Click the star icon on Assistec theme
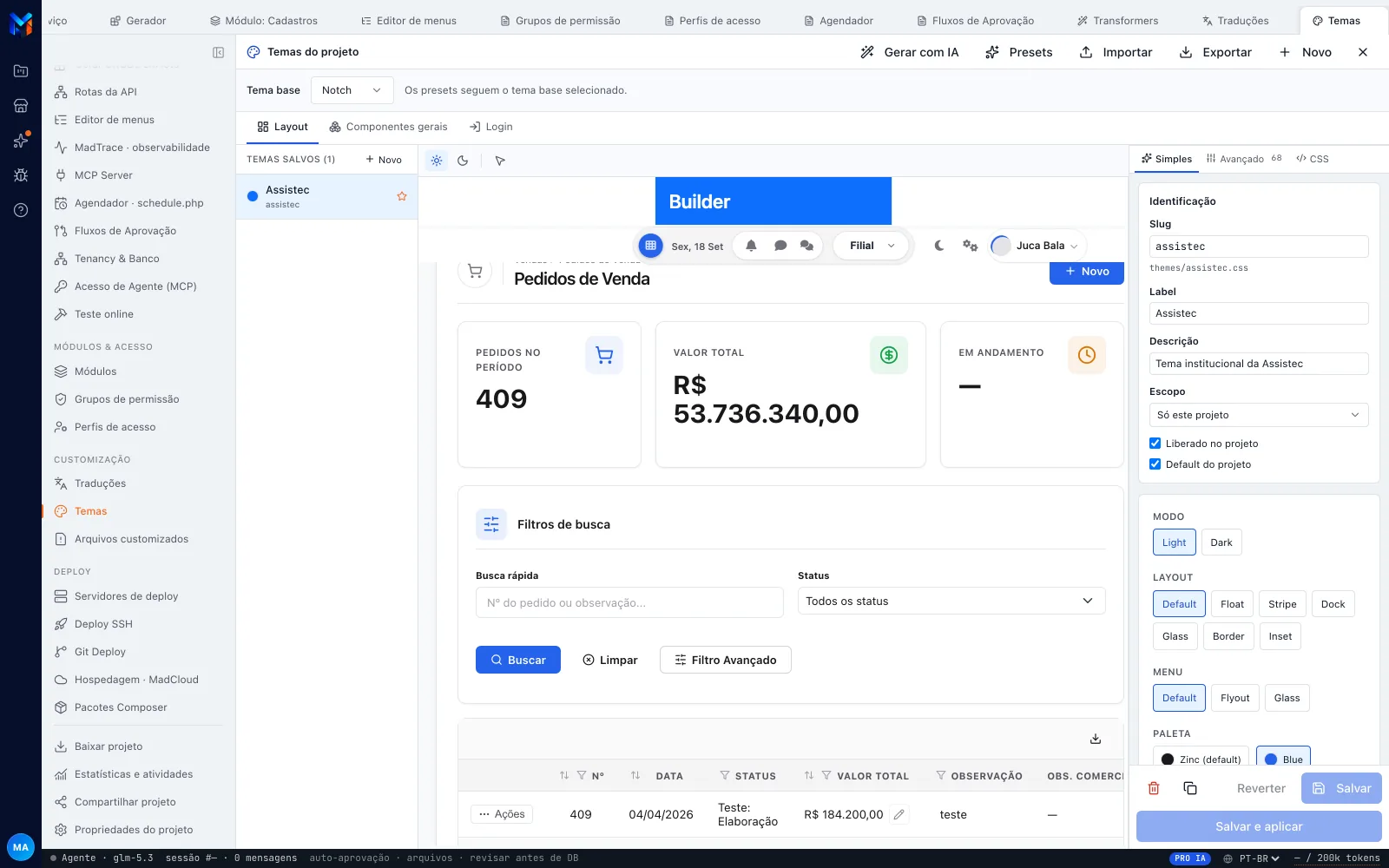 pos(402,196)
